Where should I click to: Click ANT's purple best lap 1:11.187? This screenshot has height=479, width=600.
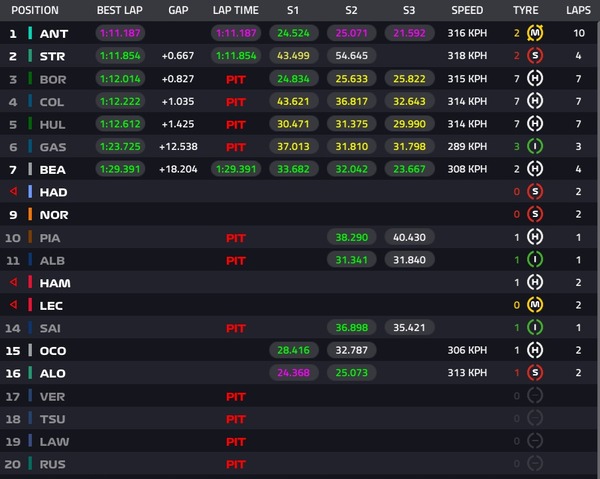(x=120, y=33)
